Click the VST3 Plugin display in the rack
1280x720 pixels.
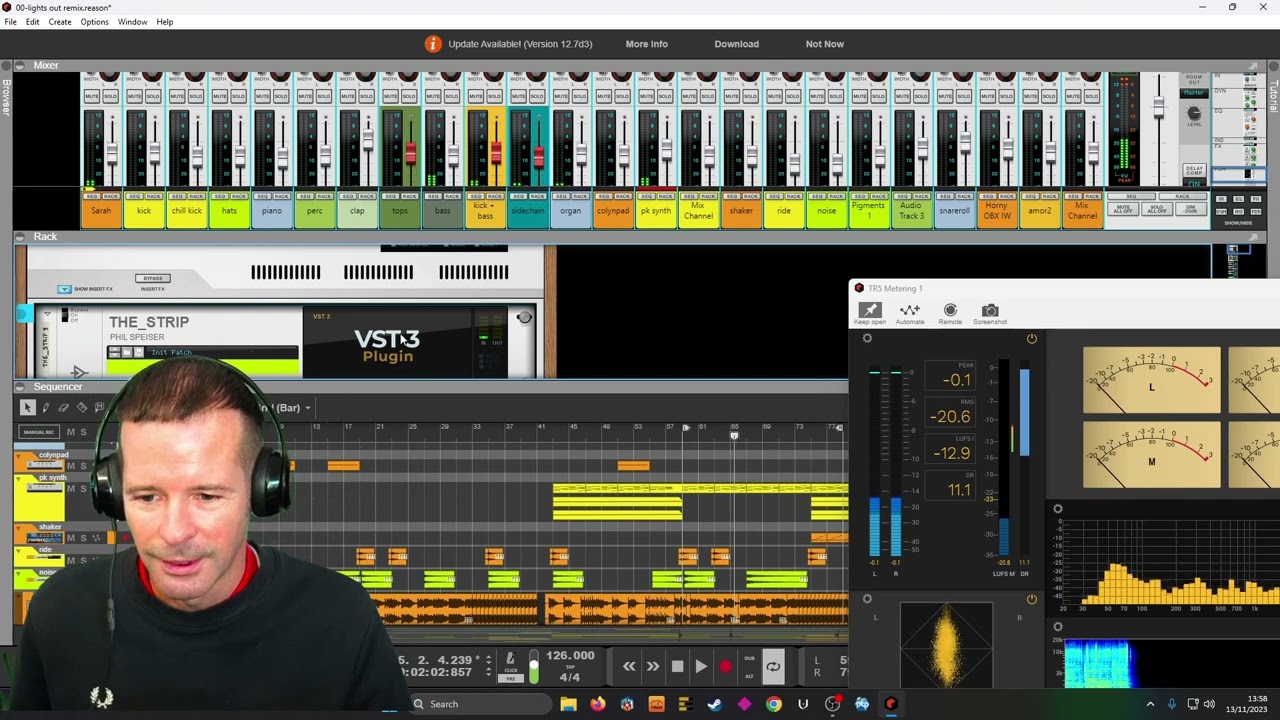387,346
